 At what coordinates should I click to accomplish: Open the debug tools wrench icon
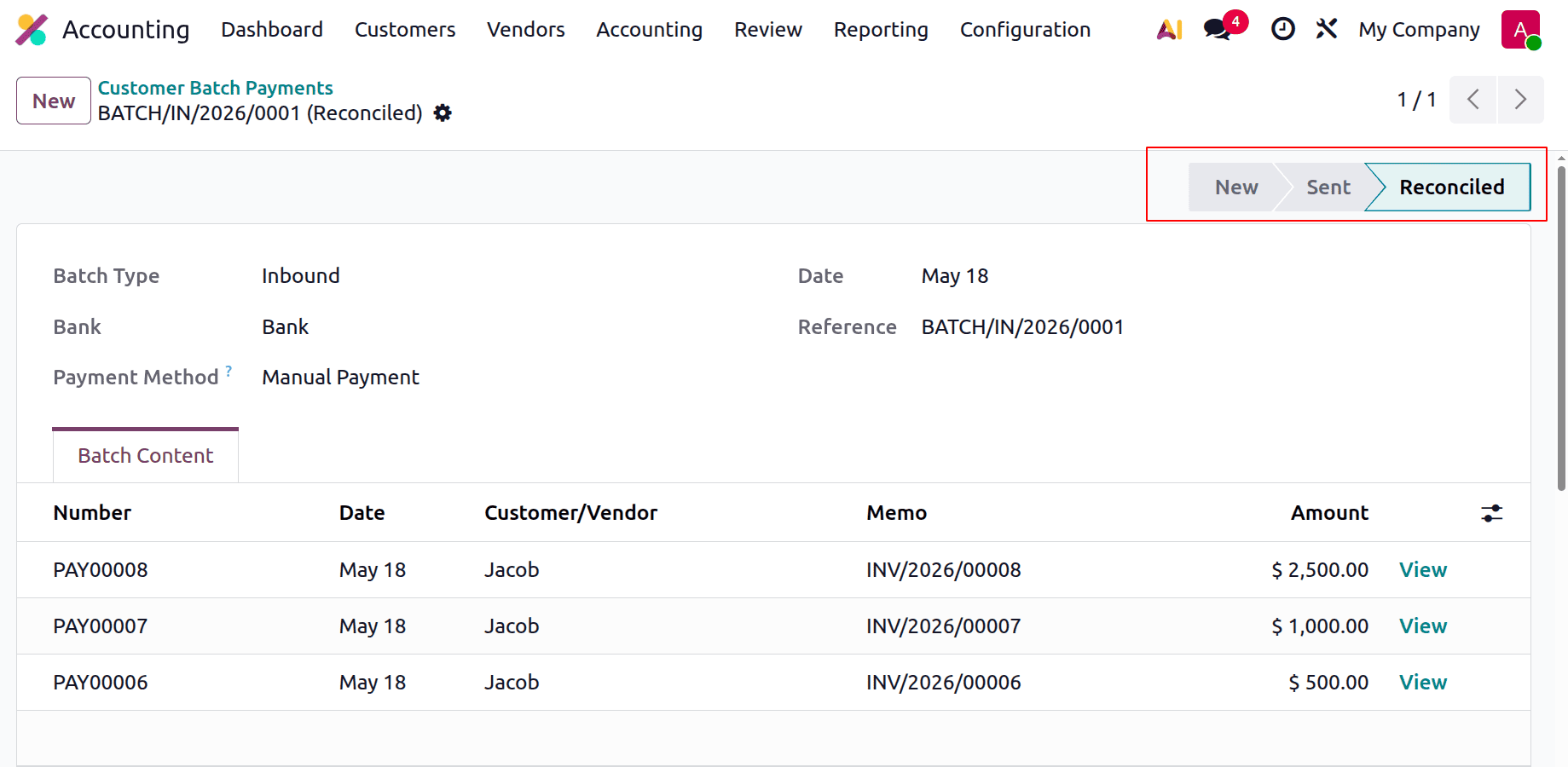tap(1327, 30)
